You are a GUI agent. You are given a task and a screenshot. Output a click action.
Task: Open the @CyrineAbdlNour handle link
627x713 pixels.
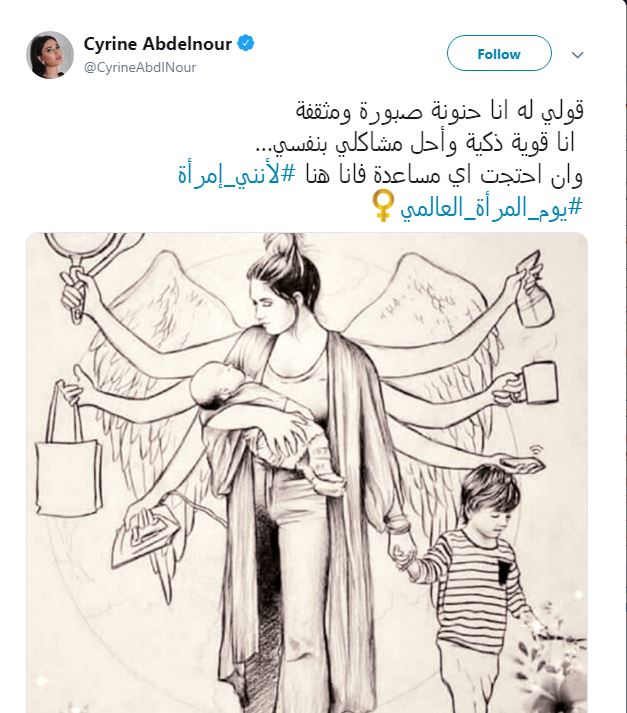(140, 68)
